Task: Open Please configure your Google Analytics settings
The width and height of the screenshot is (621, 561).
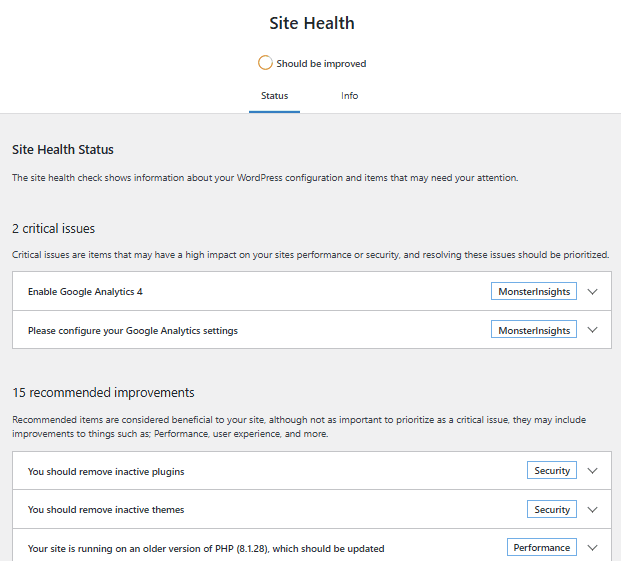Action: [133, 330]
